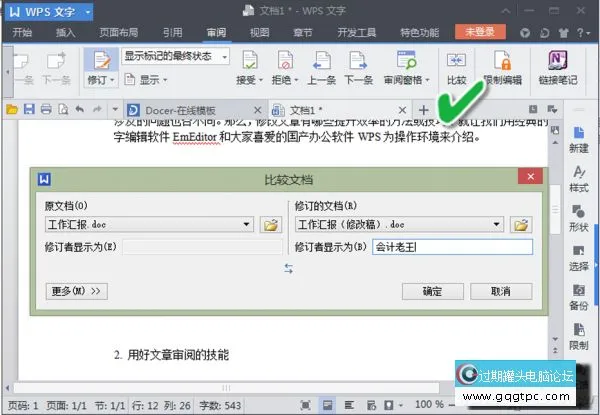Expand the 审阅窗格 dropdown arrow

pos(427,80)
